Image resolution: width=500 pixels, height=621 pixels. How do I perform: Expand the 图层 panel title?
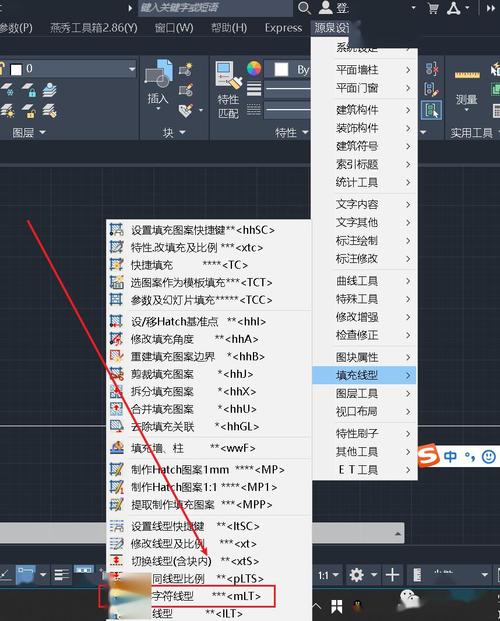click(x=29, y=132)
